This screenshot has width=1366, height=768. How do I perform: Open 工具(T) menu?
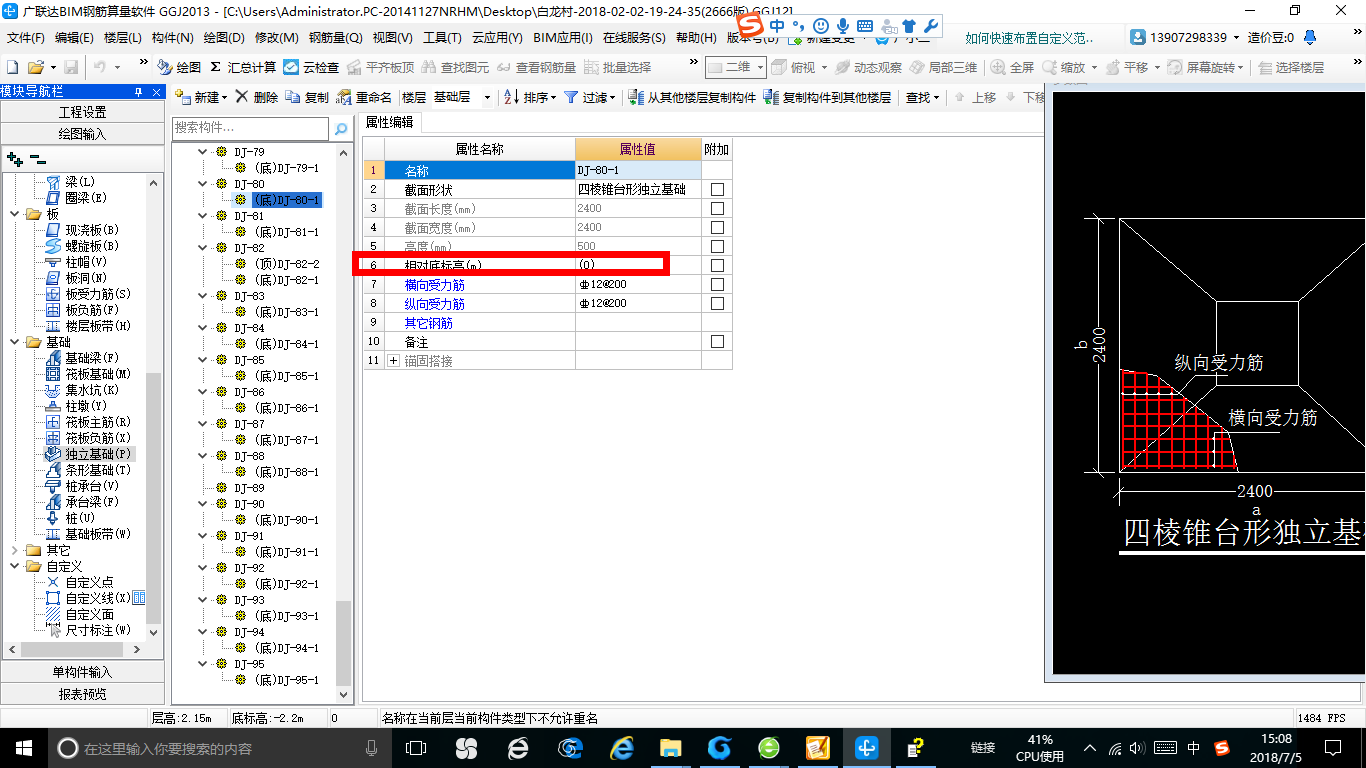442,38
